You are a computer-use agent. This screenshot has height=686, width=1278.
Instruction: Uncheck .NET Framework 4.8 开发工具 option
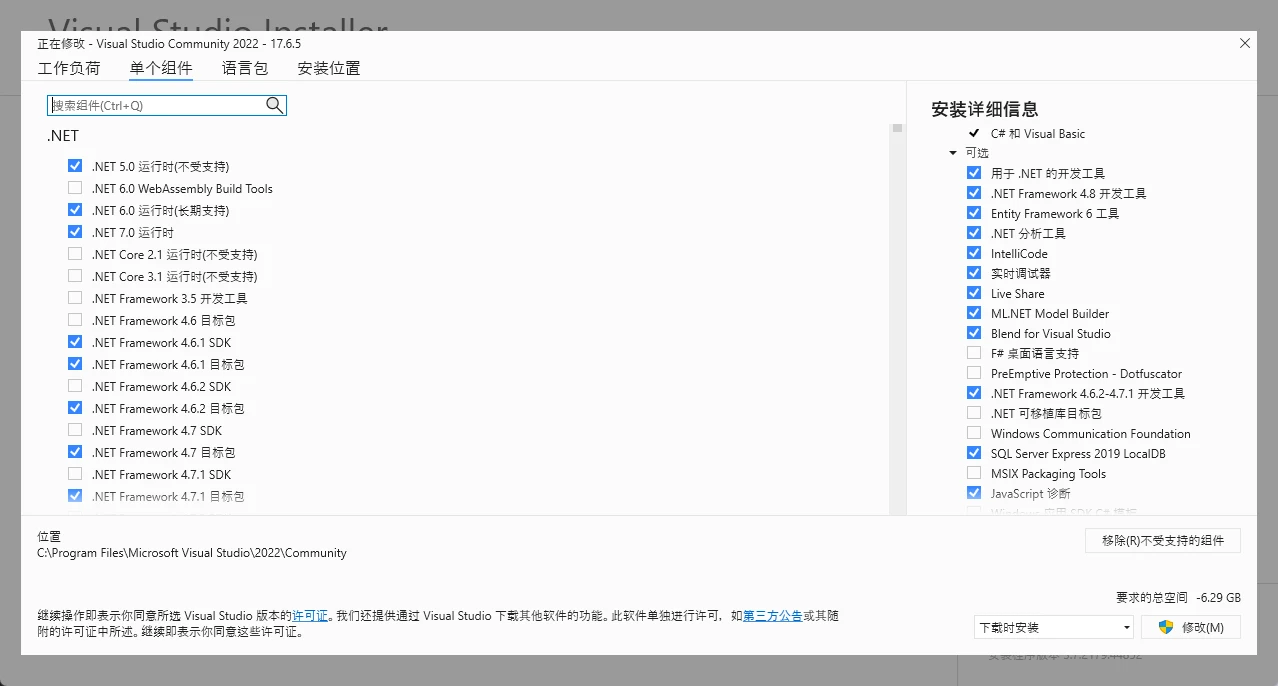tap(974, 193)
